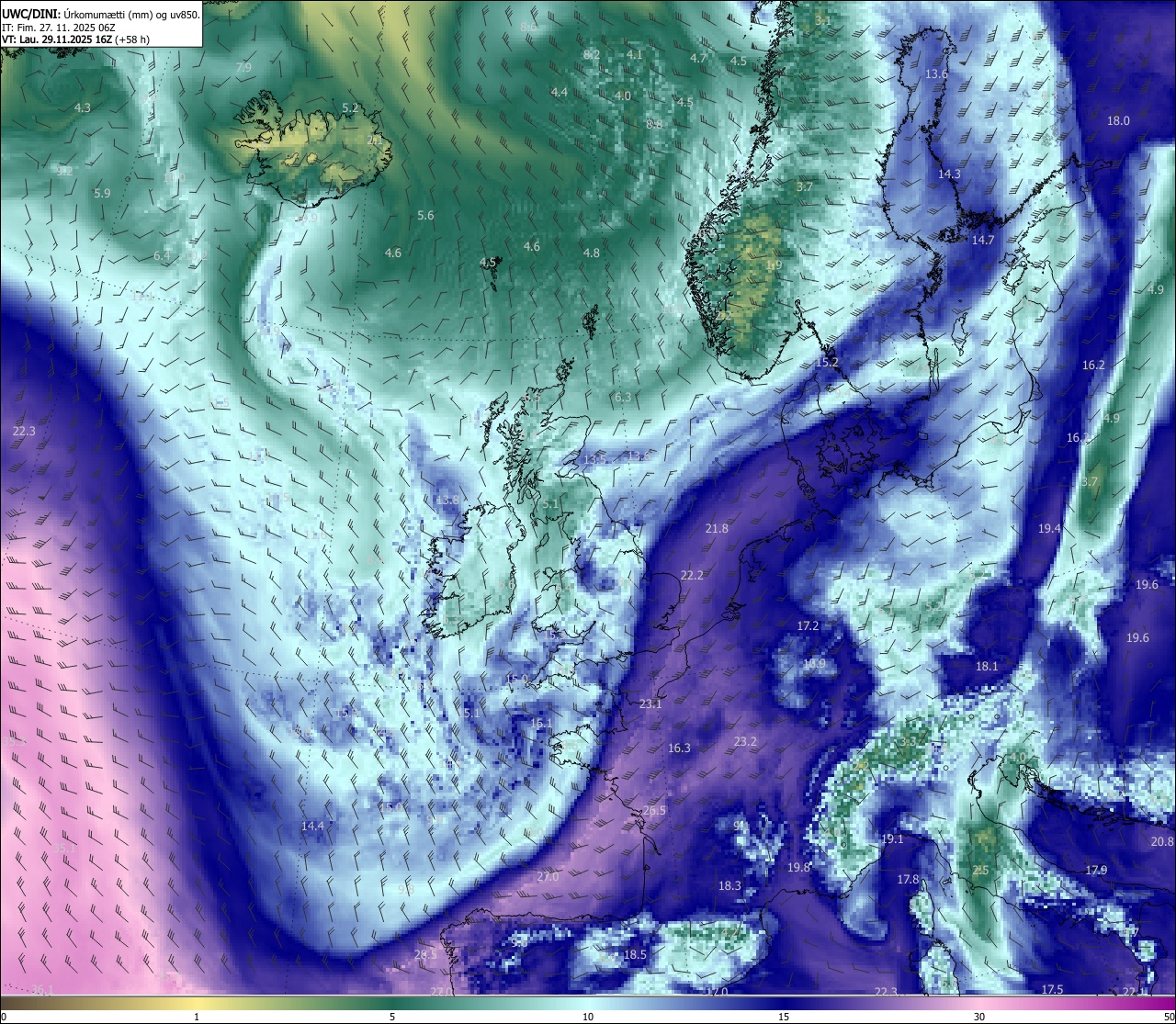
Task: Click the 19.1 value on the map
Action: coord(892,839)
